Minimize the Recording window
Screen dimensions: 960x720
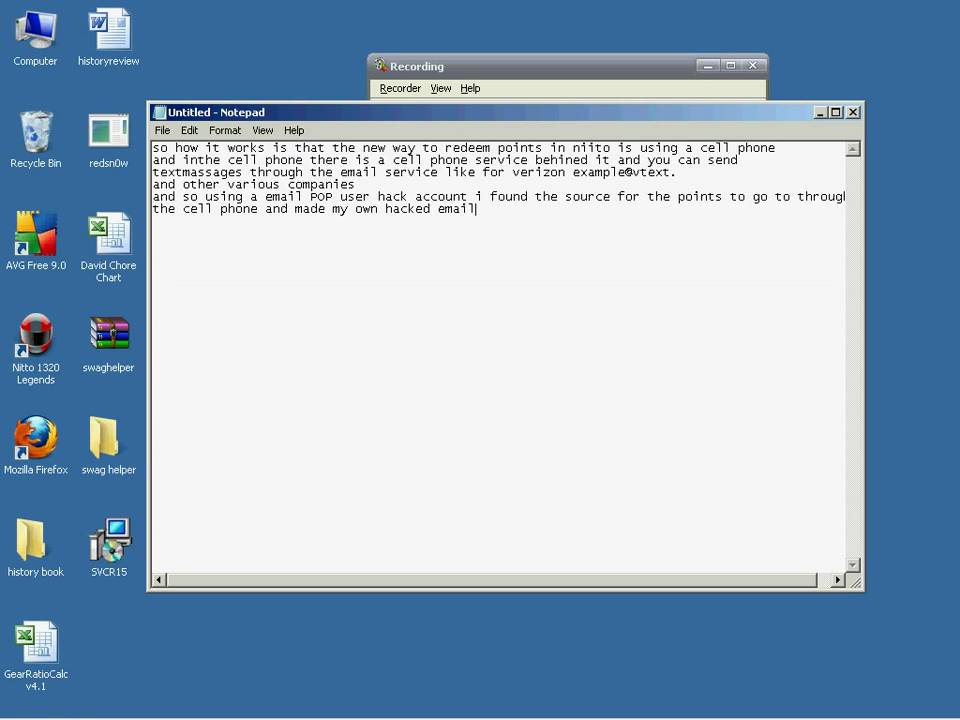(707, 65)
